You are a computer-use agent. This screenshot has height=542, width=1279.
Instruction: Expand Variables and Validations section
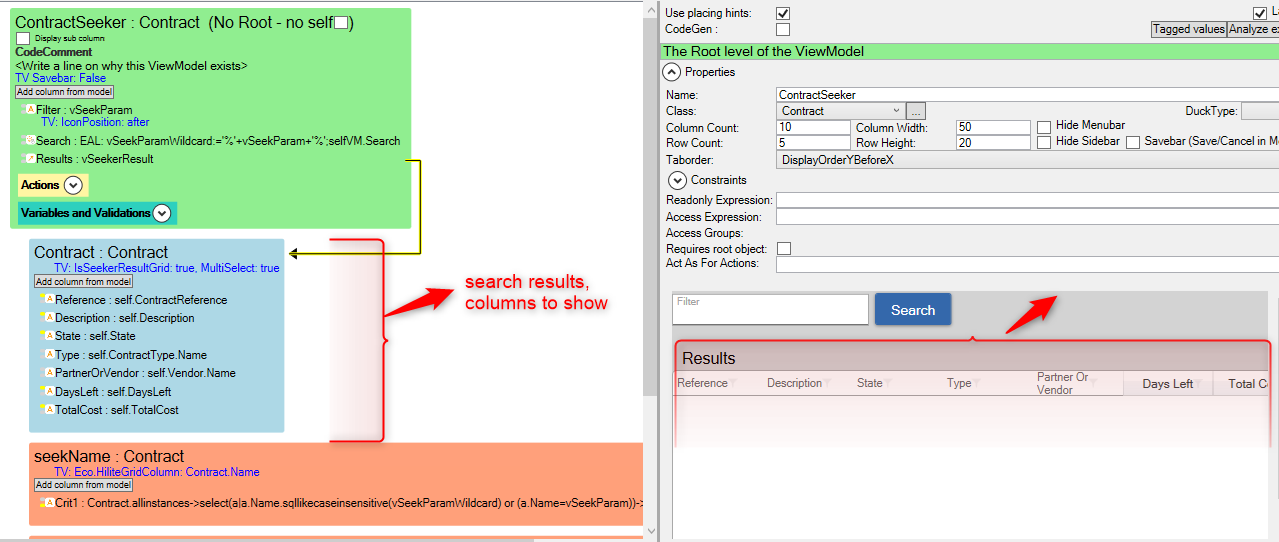point(162,213)
